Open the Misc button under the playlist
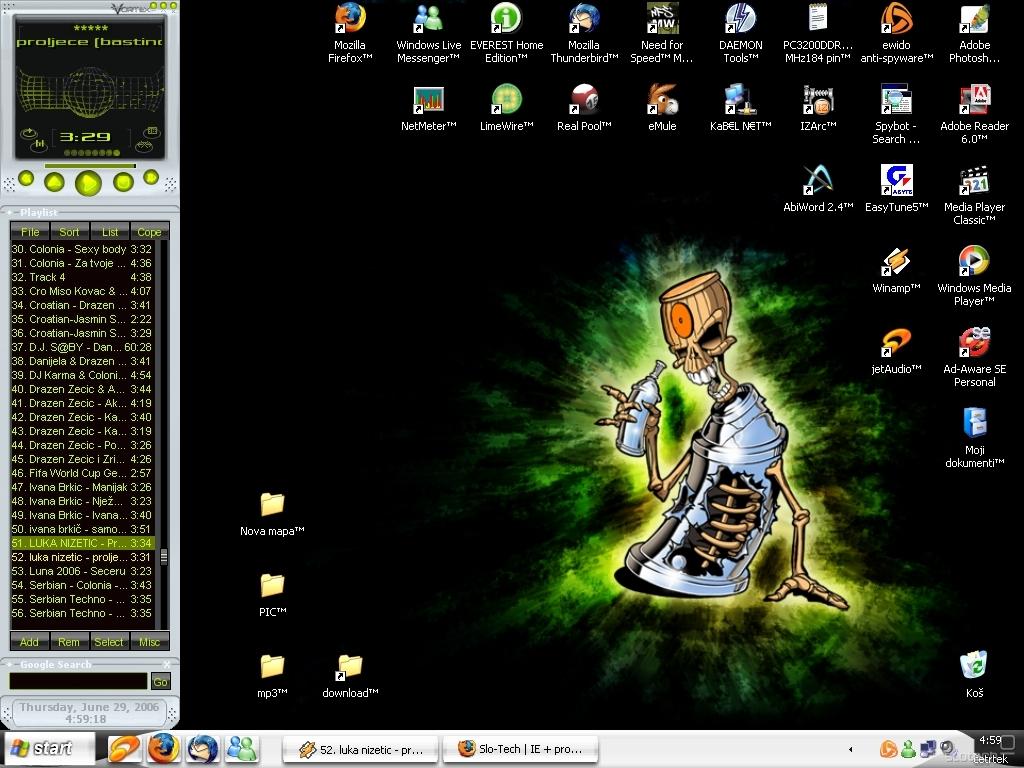Viewport: 1024px width, 768px height. click(150, 642)
